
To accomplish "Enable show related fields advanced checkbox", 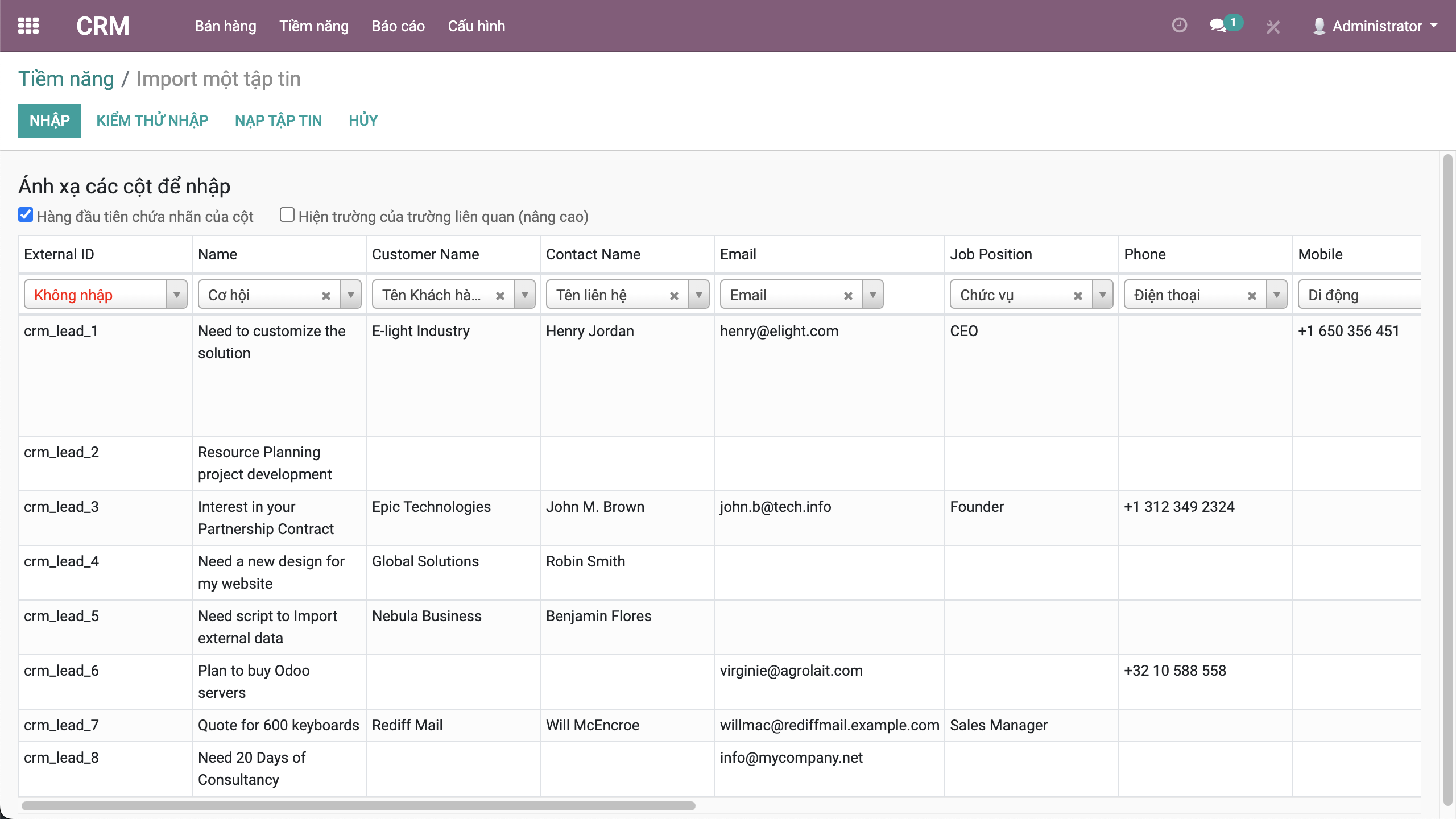I will pos(287,214).
